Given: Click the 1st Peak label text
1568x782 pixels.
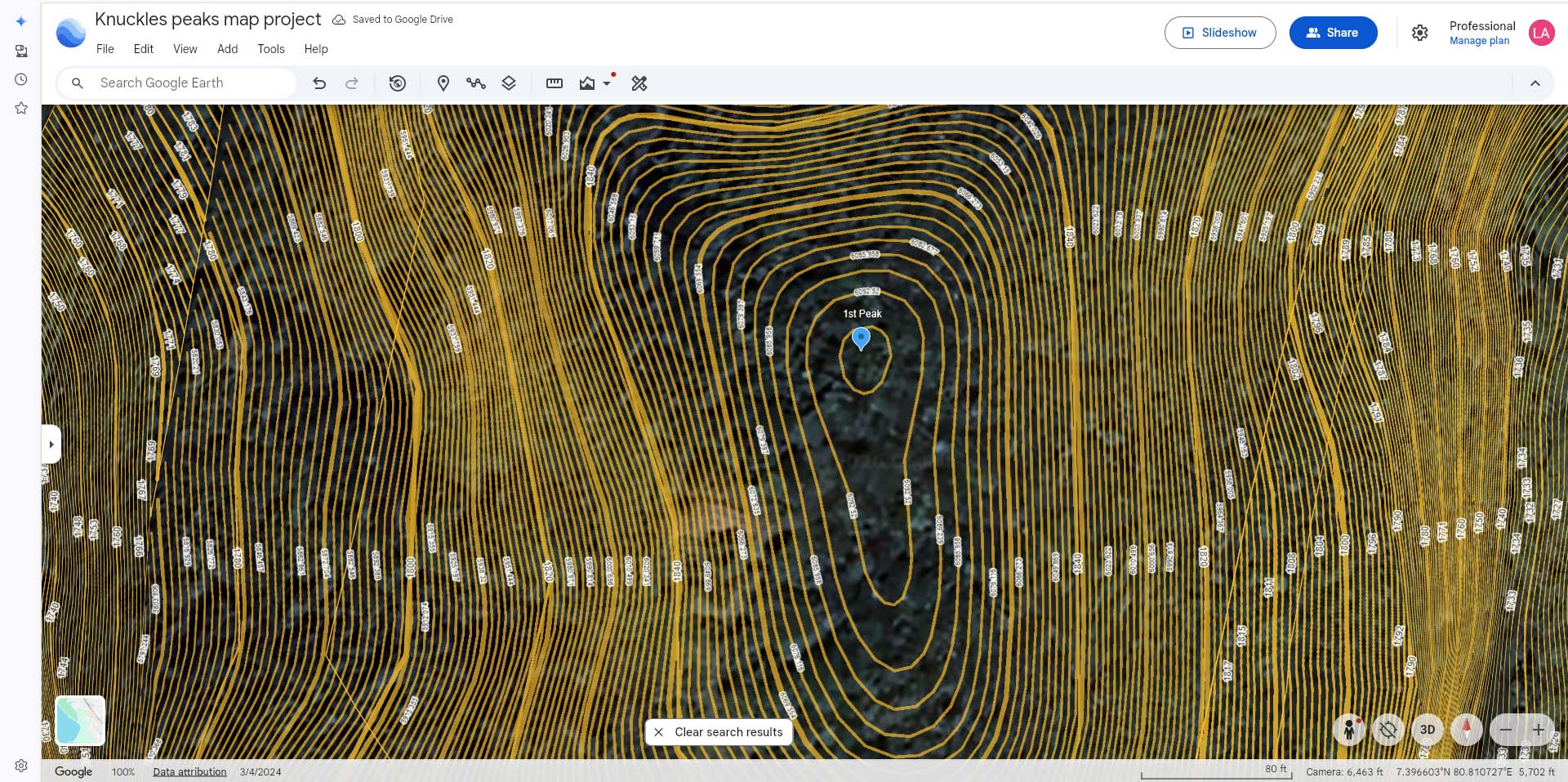Looking at the screenshot, I should (x=862, y=314).
